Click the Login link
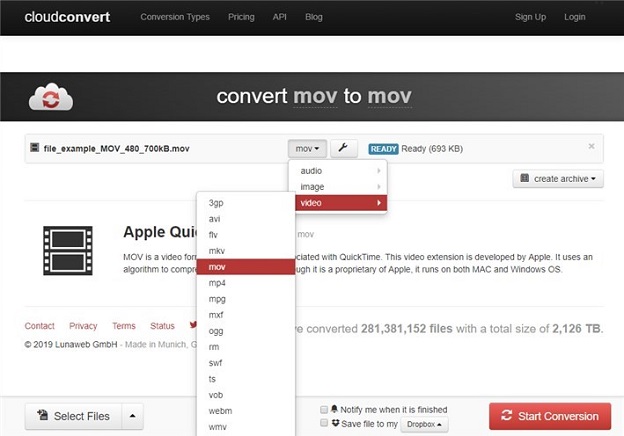624x436 pixels. click(x=575, y=17)
